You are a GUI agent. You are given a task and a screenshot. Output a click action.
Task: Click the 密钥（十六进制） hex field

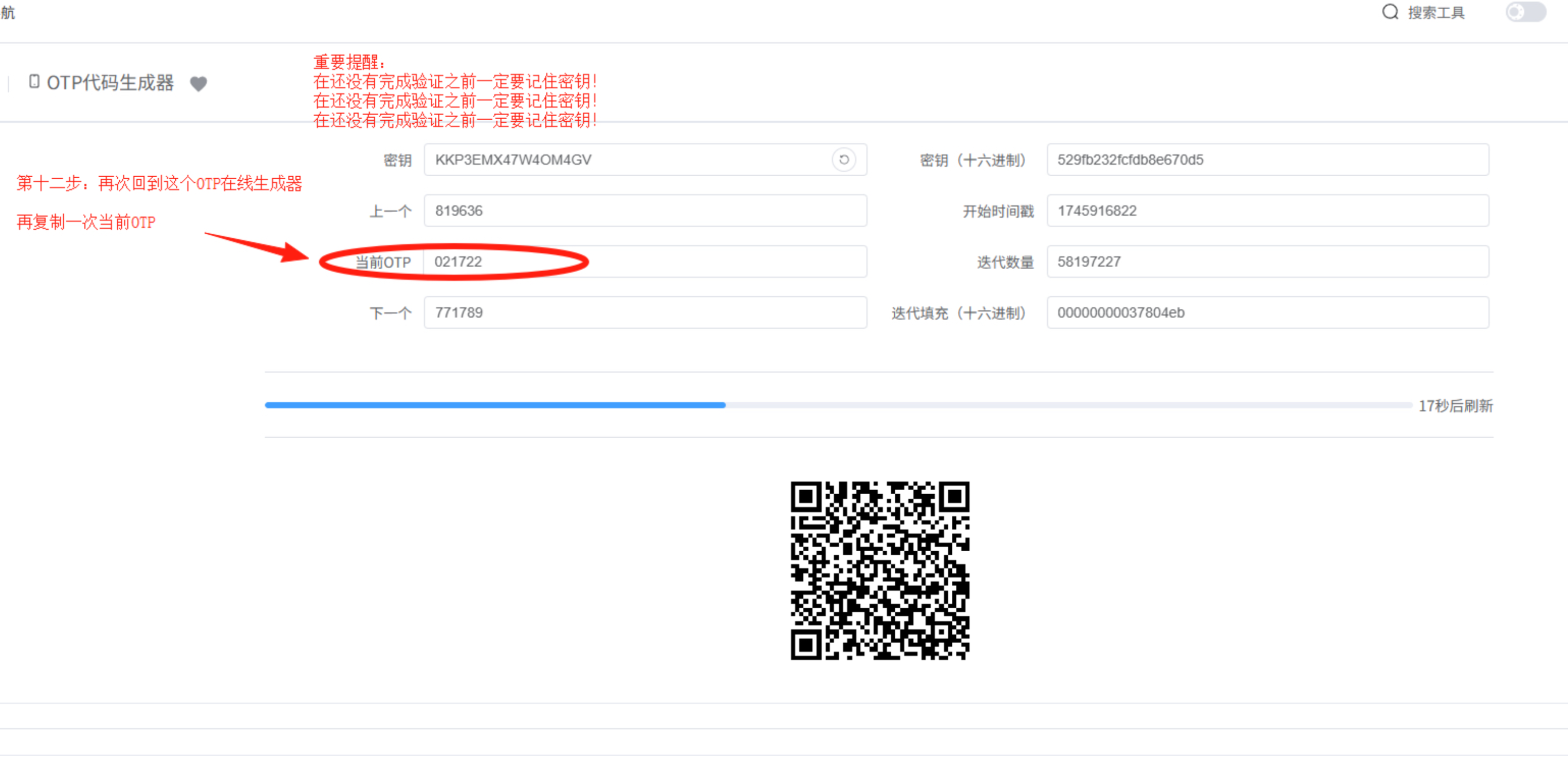coord(1268,160)
